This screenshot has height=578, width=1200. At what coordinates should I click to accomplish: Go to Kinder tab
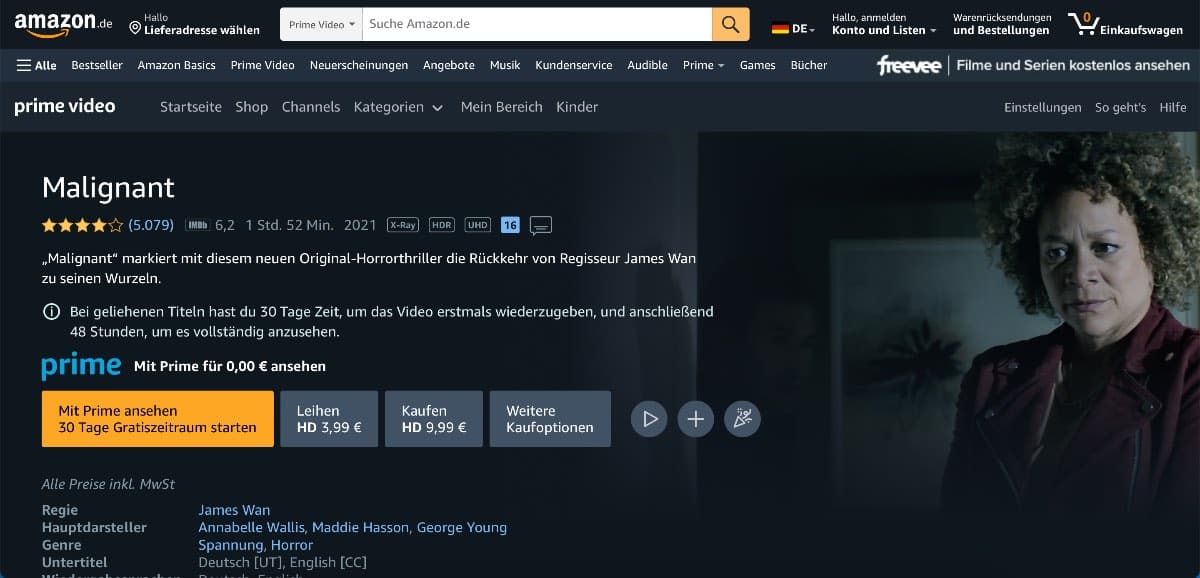(577, 107)
